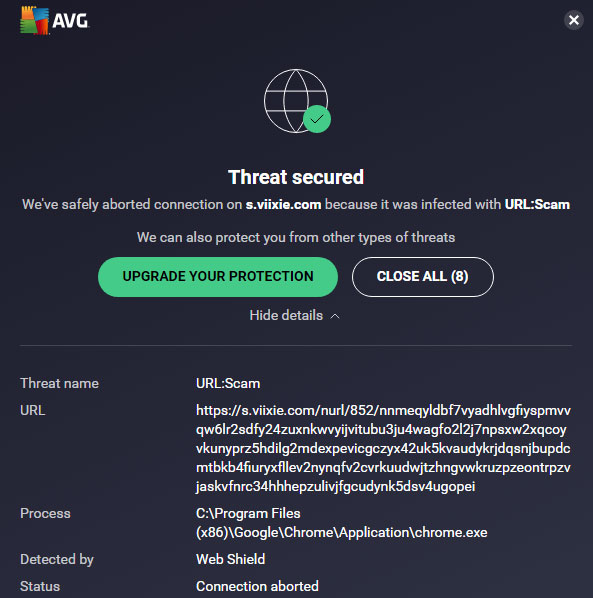Click Upgrade Your Protection button
This screenshot has width=593, height=598.
[218, 277]
